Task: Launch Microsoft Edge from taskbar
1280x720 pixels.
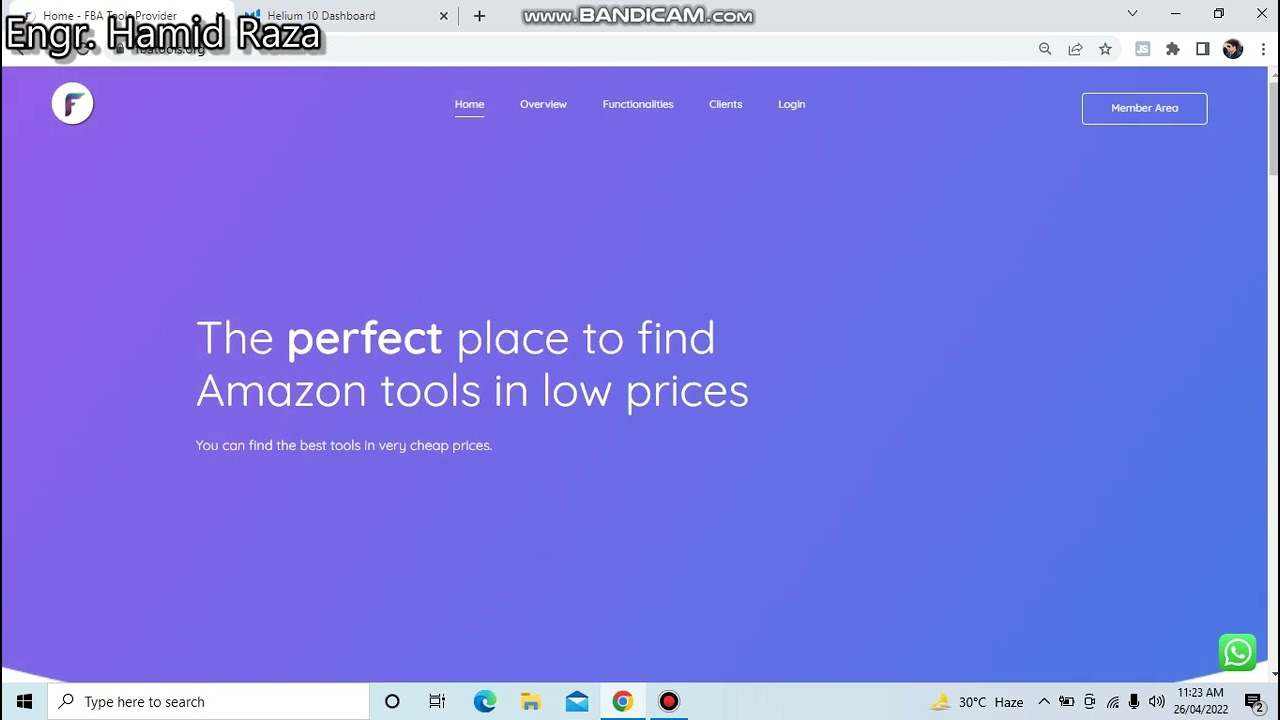Action: tap(485, 702)
